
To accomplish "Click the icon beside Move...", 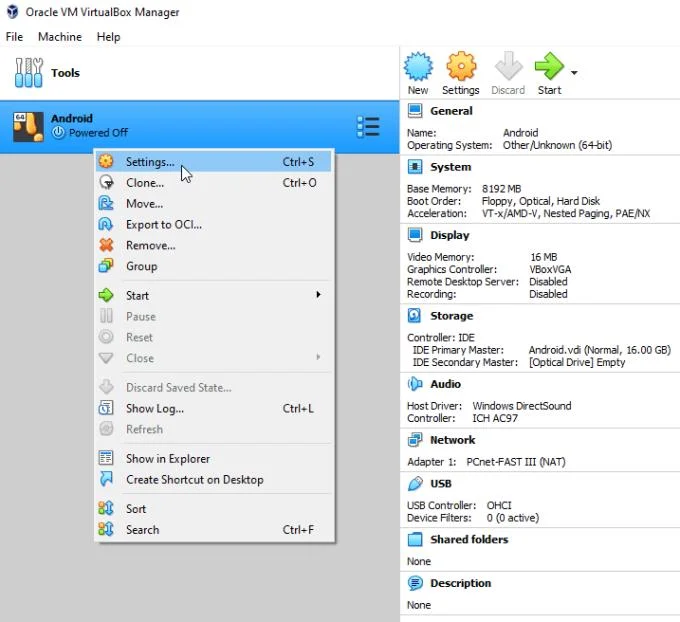I will [x=106, y=203].
